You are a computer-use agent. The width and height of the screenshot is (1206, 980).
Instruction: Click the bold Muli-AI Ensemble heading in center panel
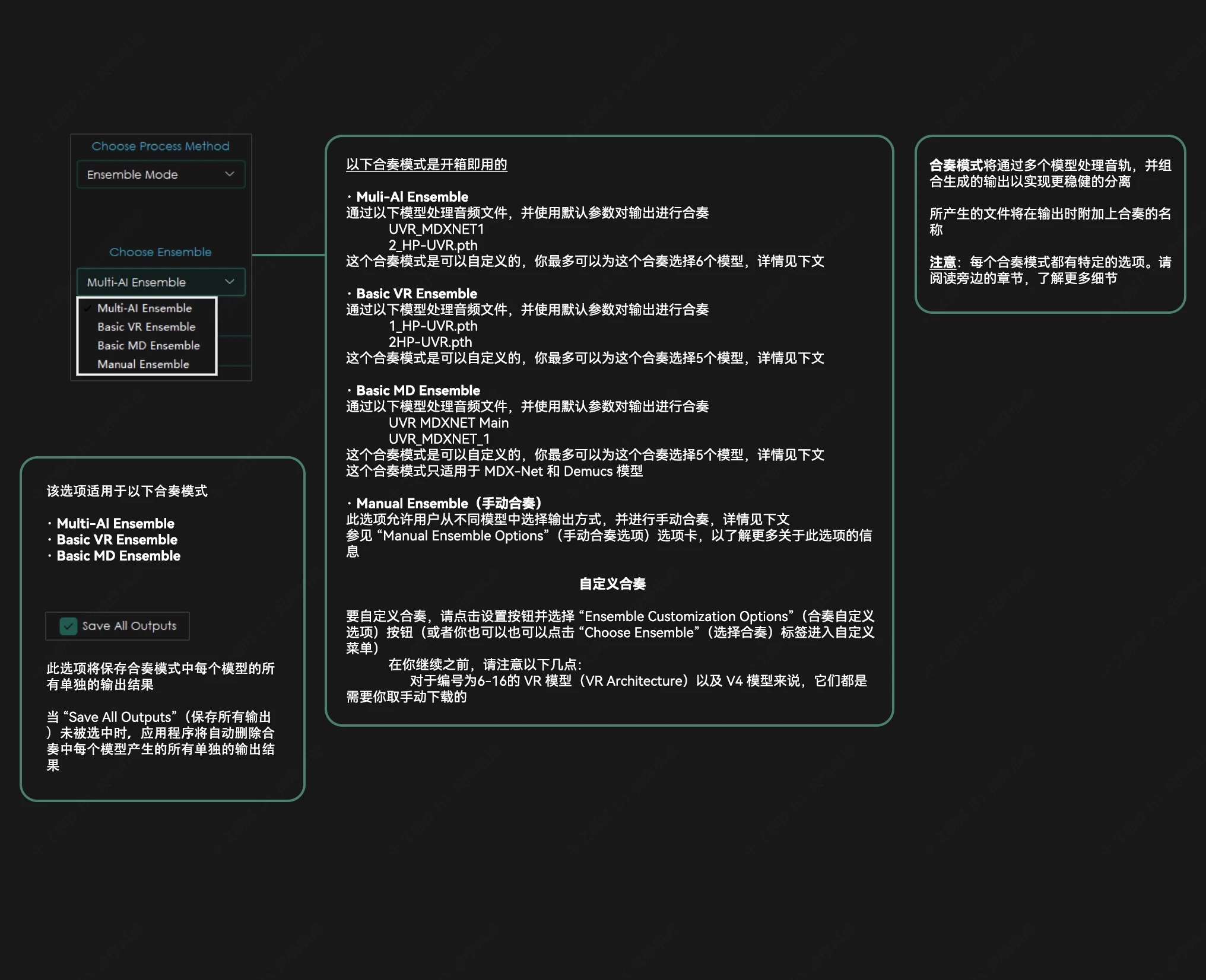[412, 197]
